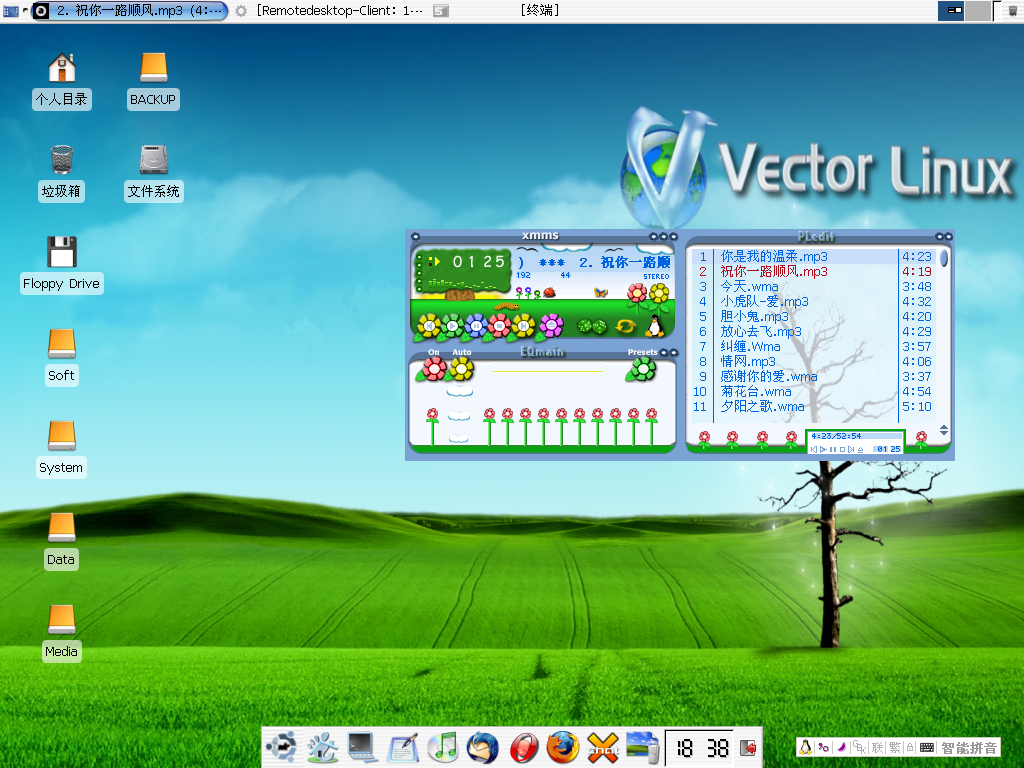Open playlist remove flower menu
This screenshot has width=1024, height=768.
[x=733, y=438]
